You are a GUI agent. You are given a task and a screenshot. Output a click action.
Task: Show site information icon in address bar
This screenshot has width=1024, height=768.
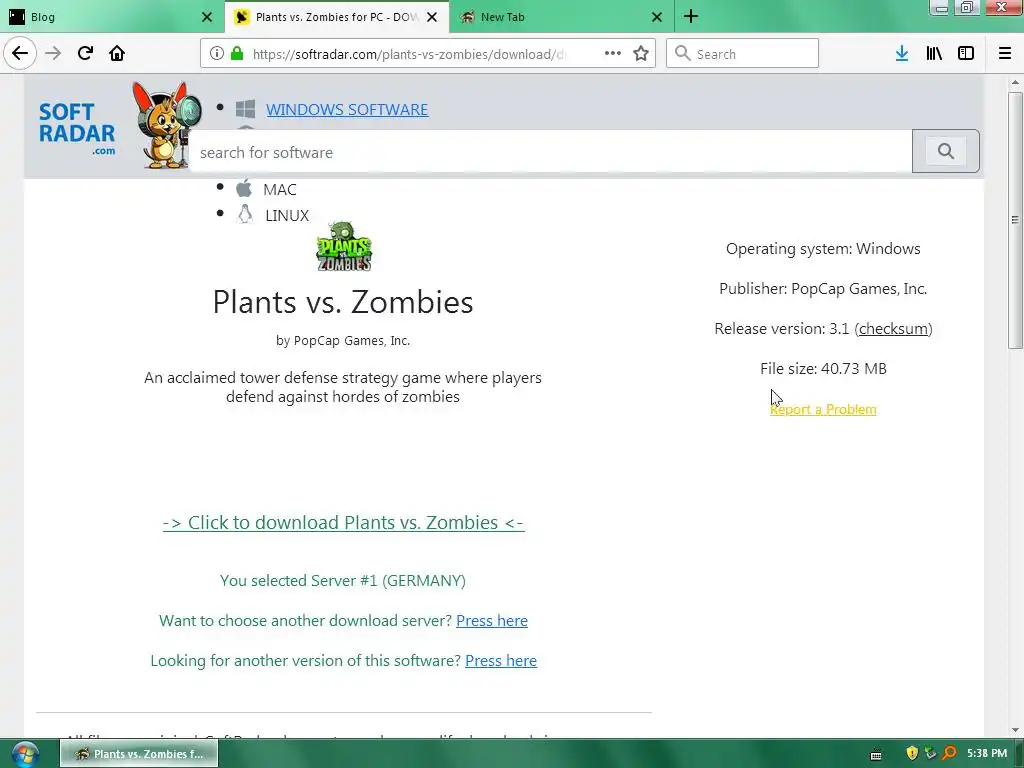point(217,54)
